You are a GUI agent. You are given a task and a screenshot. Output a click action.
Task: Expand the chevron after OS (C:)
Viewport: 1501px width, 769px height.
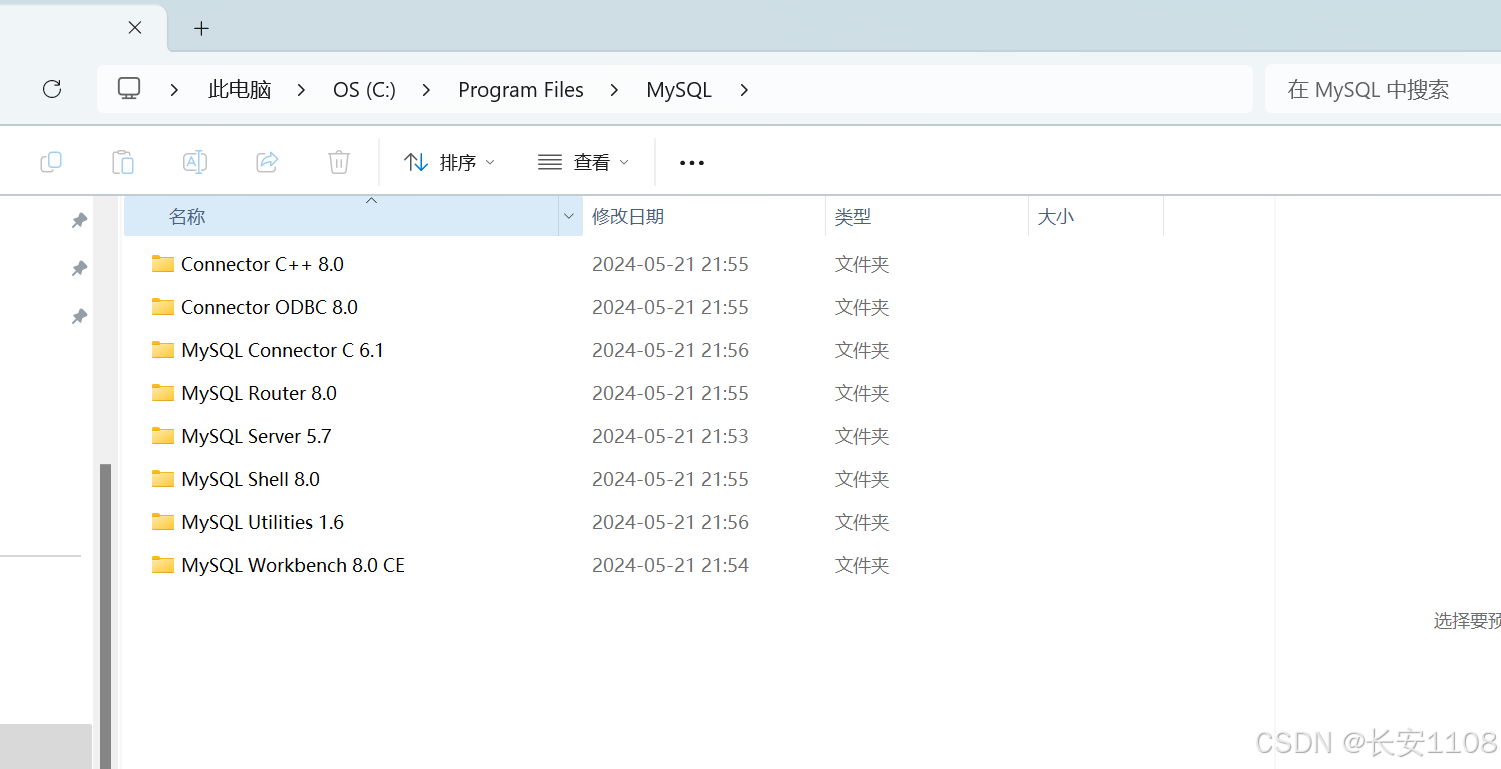tap(427, 90)
